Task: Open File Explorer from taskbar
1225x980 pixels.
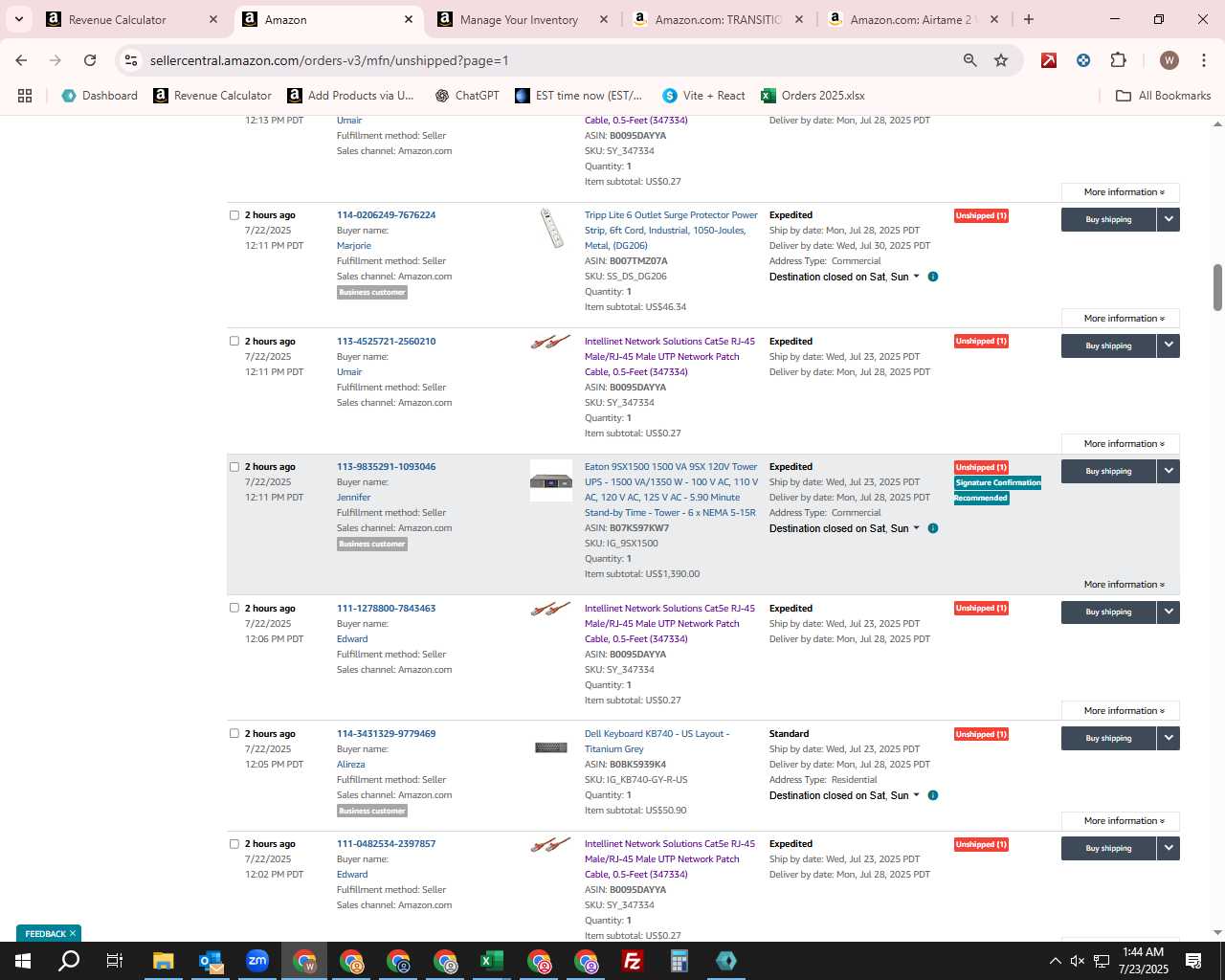Action: pyautogui.click(x=163, y=961)
